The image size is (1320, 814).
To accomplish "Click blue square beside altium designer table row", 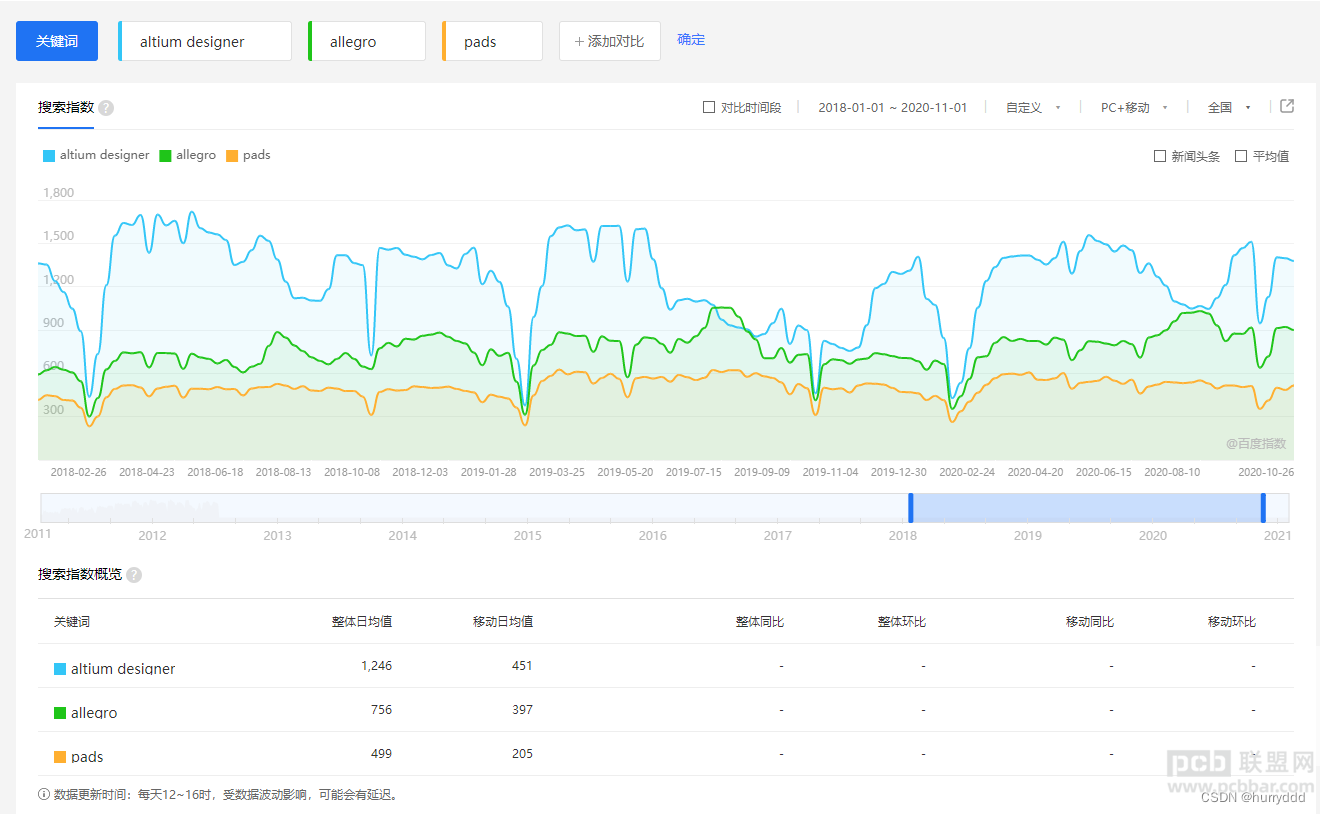I will click(60, 669).
